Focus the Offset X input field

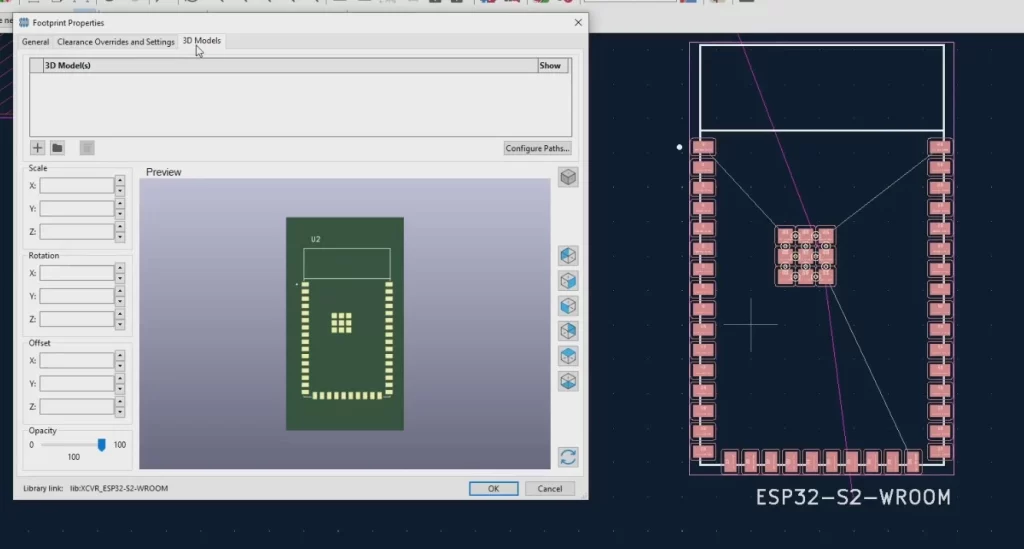click(x=76, y=360)
